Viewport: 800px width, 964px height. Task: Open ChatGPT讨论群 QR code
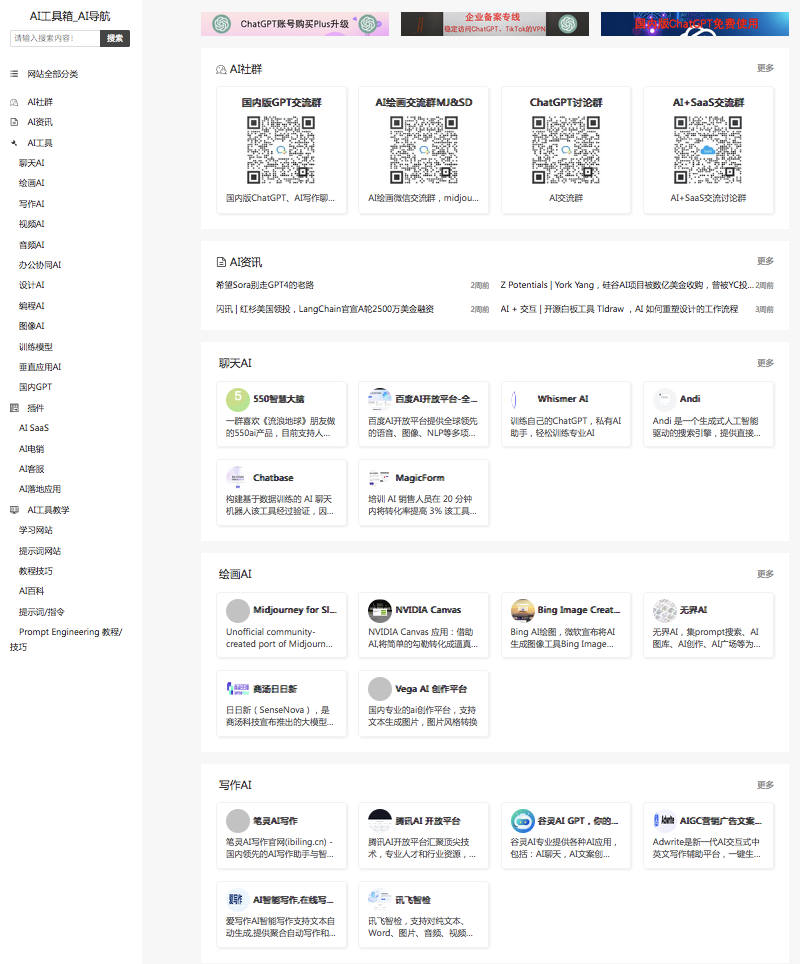(566, 150)
